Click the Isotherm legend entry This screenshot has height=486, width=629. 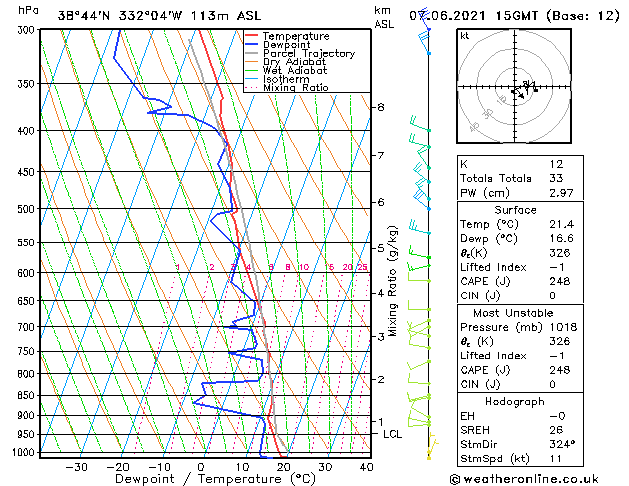point(277,79)
